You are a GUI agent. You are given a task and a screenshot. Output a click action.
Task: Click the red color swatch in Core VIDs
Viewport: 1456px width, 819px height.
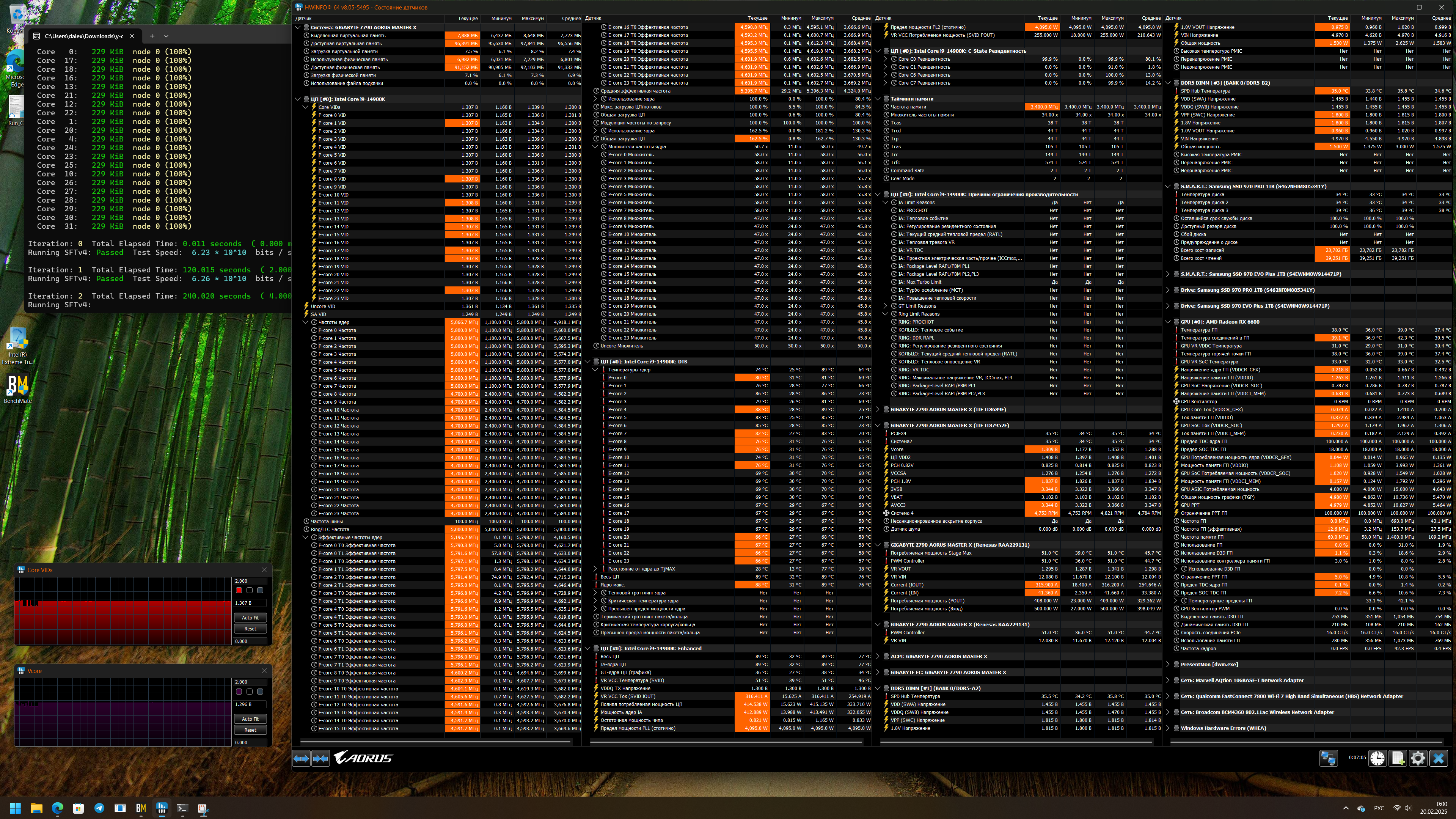[x=239, y=590]
